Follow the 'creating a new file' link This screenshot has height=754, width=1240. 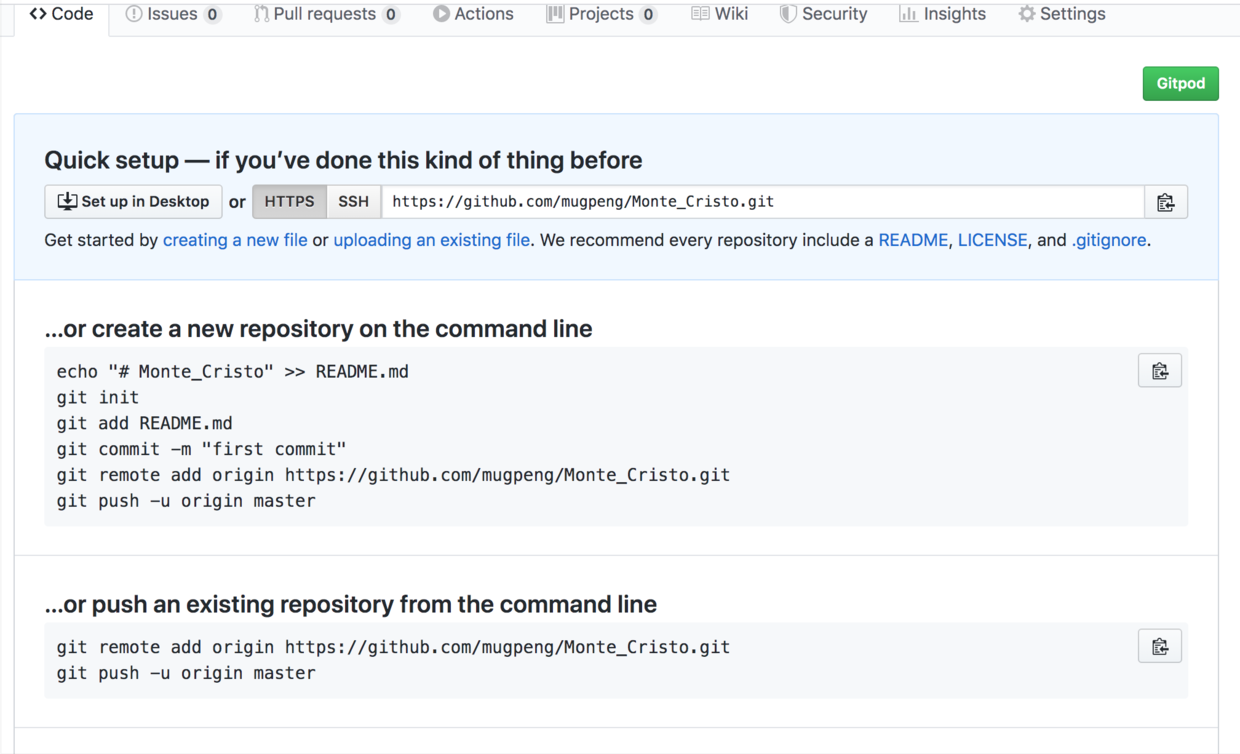pyautogui.click(x=235, y=240)
